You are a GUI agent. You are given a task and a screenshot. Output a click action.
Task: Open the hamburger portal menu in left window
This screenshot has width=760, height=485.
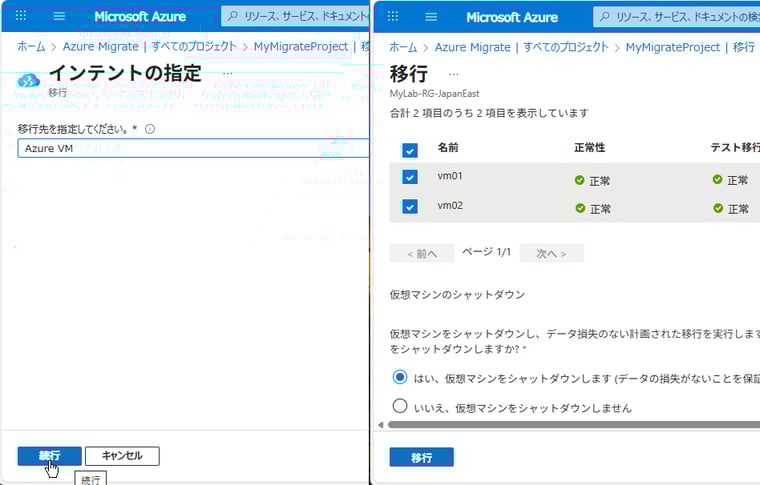click(59, 16)
